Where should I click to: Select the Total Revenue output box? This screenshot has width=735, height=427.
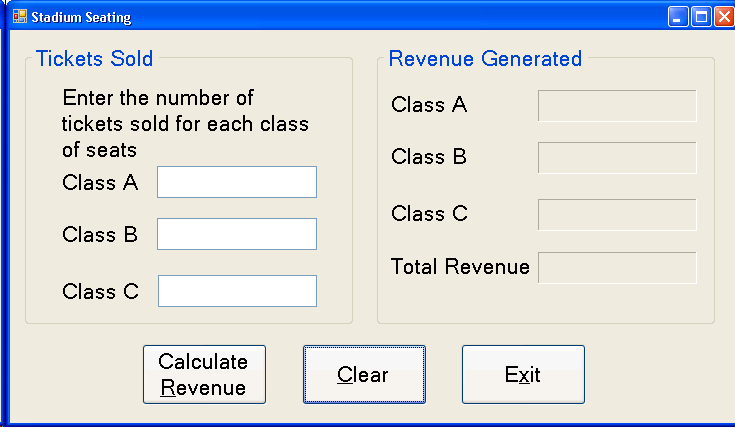click(x=617, y=268)
